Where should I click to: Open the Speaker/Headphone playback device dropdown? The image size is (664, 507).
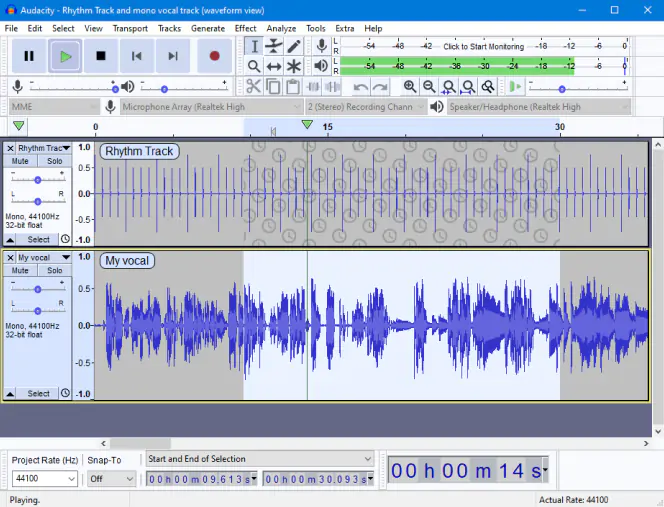(539, 107)
